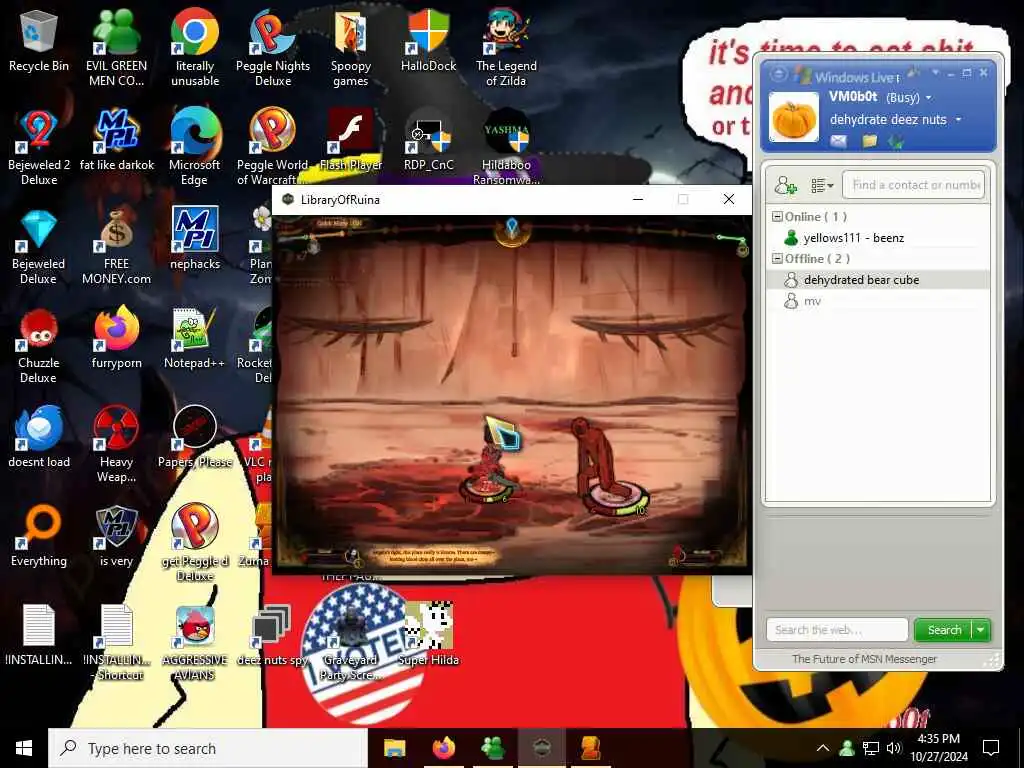
Task: Switch to LibraryOfRuina taskbar button
Action: coord(541,748)
